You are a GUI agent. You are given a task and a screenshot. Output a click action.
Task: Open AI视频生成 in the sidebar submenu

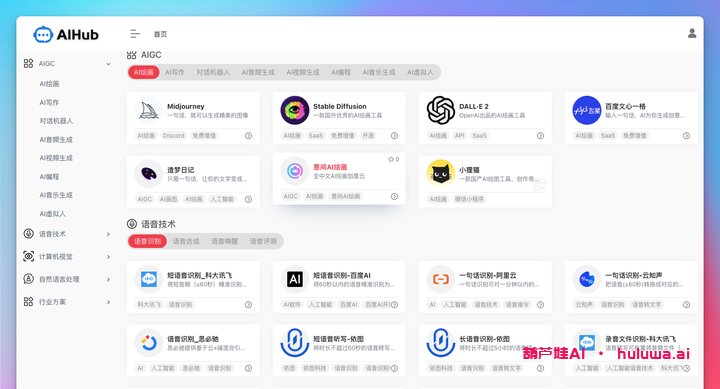[x=56, y=158]
